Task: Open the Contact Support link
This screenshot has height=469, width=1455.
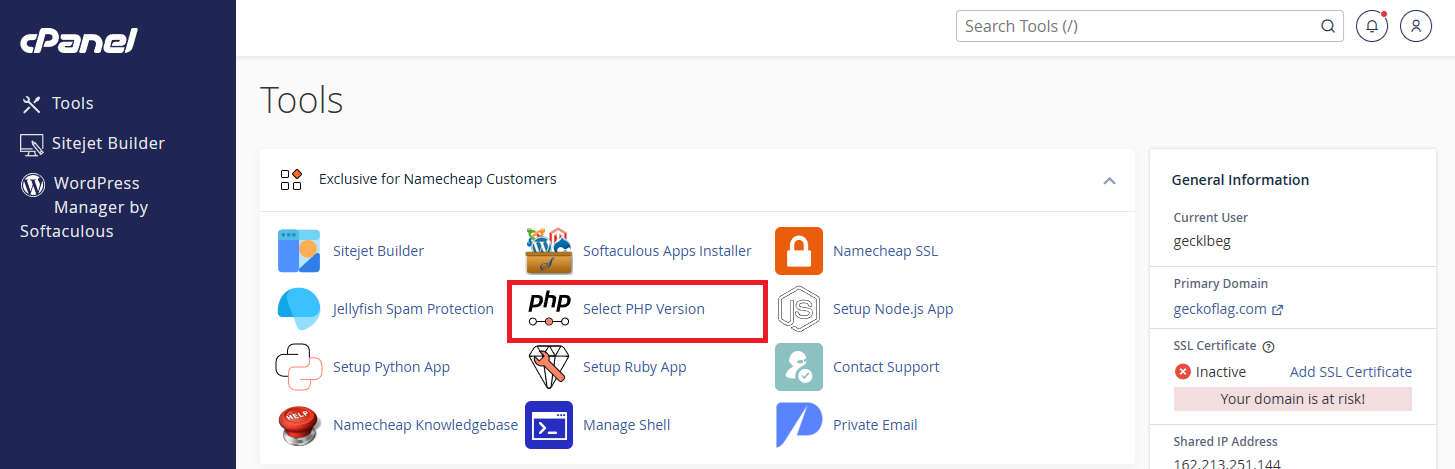Action: [886, 367]
